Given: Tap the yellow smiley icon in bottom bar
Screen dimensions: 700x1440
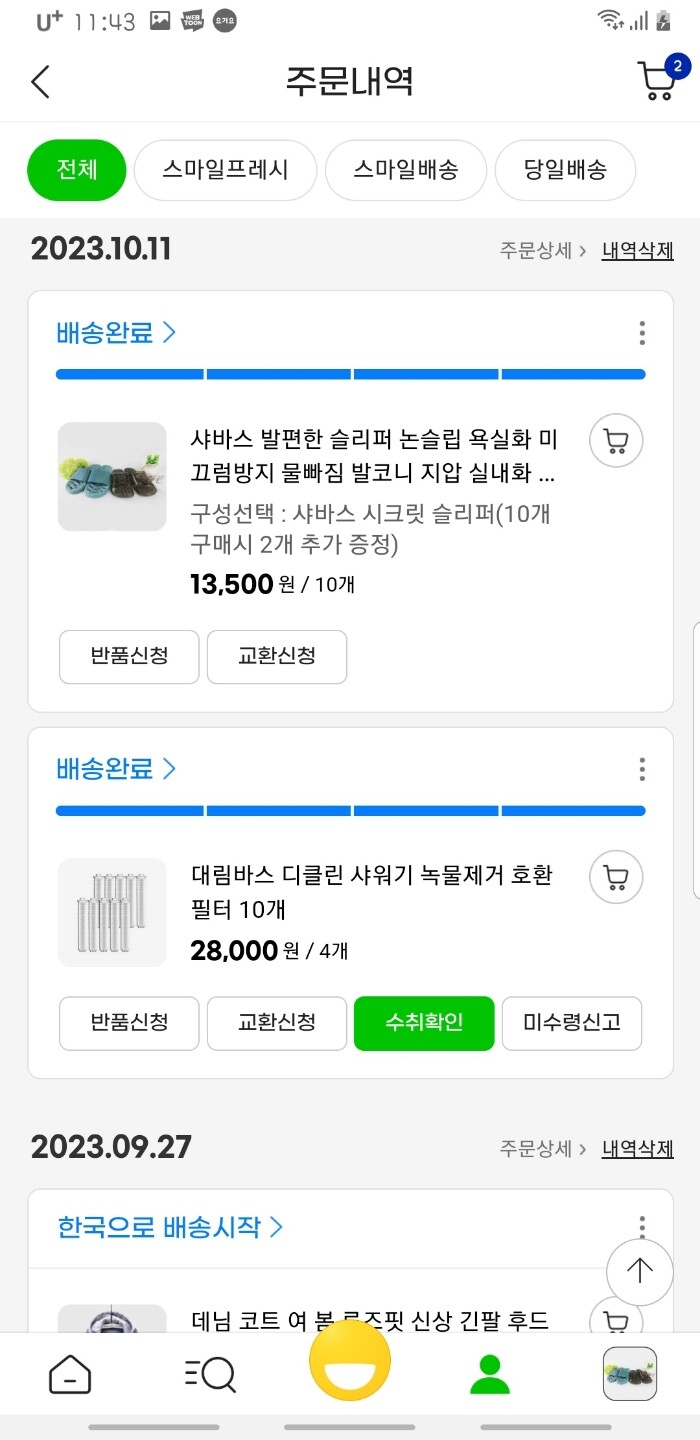Looking at the screenshot, I should [349, 1373].
